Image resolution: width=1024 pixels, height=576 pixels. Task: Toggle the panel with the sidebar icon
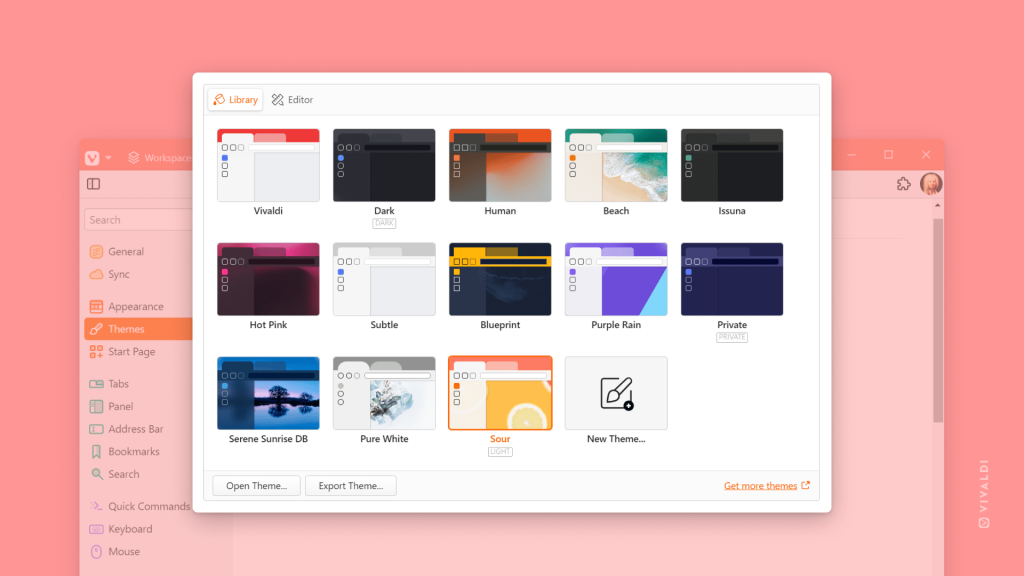93,184
